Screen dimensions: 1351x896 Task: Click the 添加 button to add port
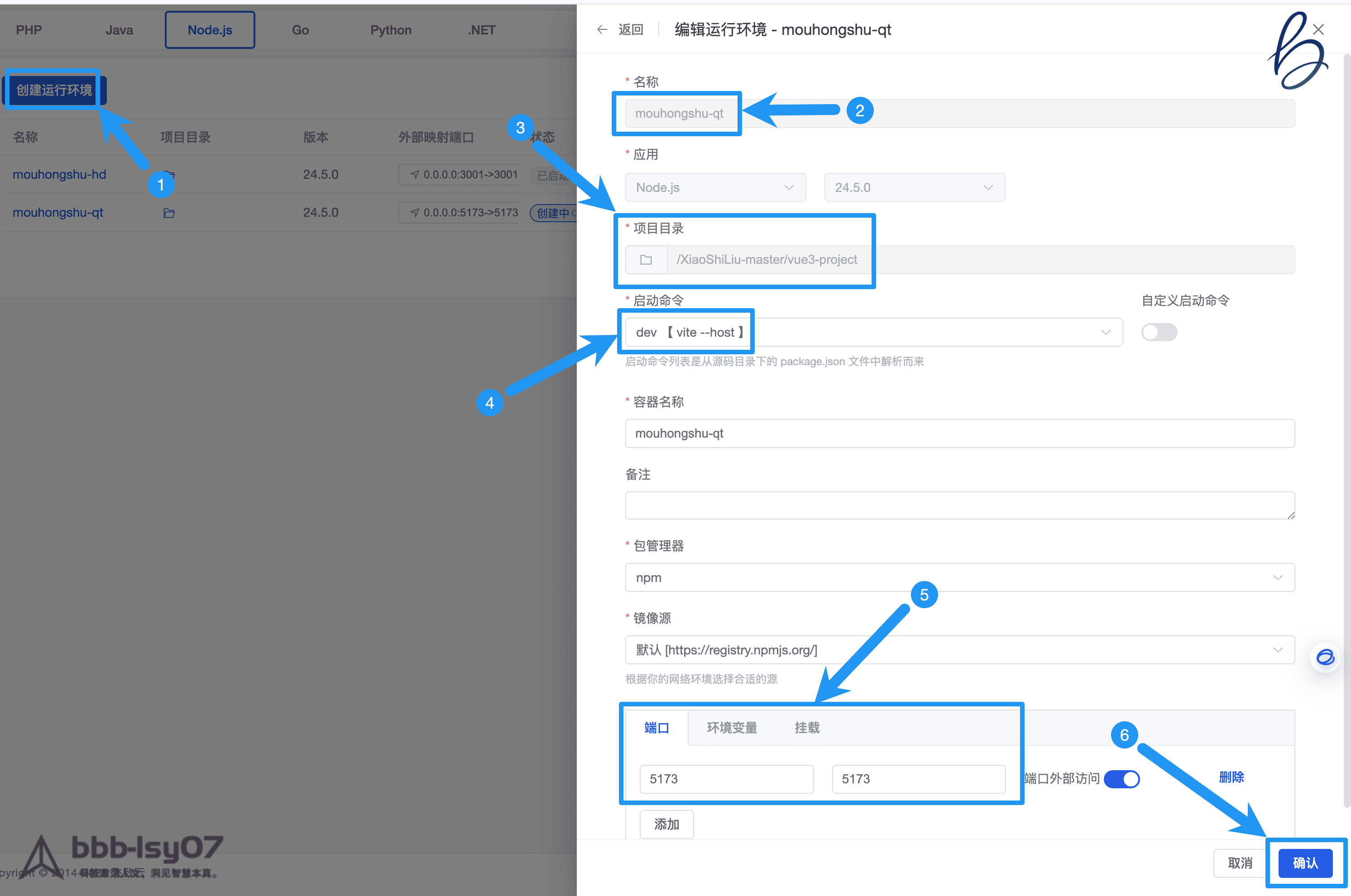666,825
